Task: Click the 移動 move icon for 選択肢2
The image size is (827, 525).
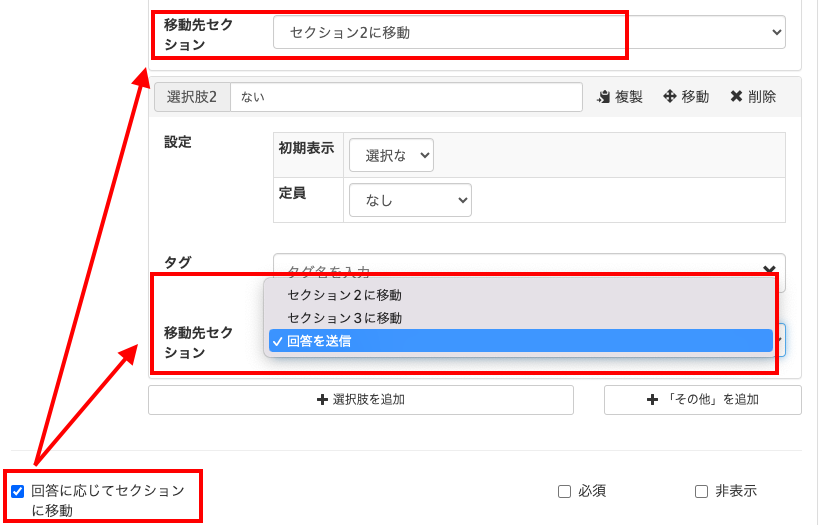Action: tap(669, 97)
